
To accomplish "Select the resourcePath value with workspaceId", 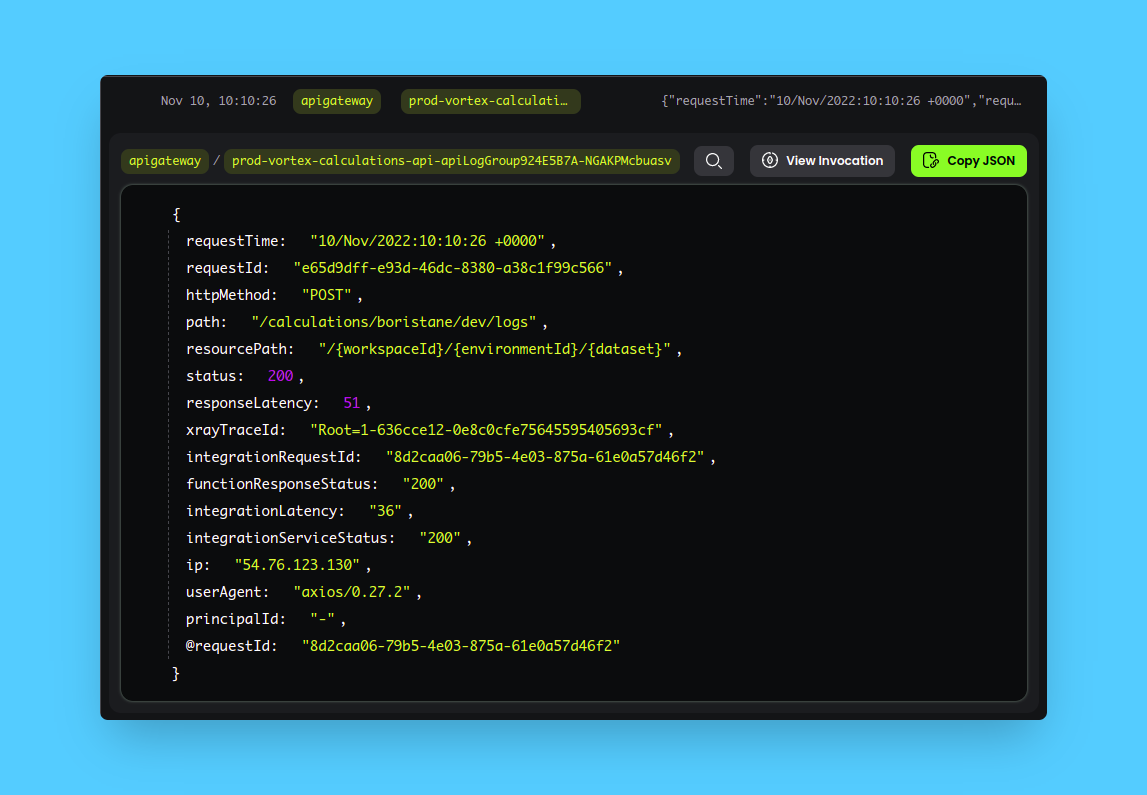I will (494, 349).
